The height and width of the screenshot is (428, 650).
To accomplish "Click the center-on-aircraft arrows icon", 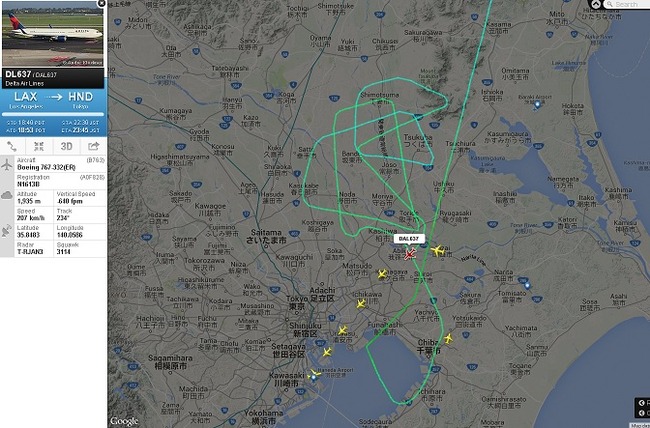I will point(39,146).
